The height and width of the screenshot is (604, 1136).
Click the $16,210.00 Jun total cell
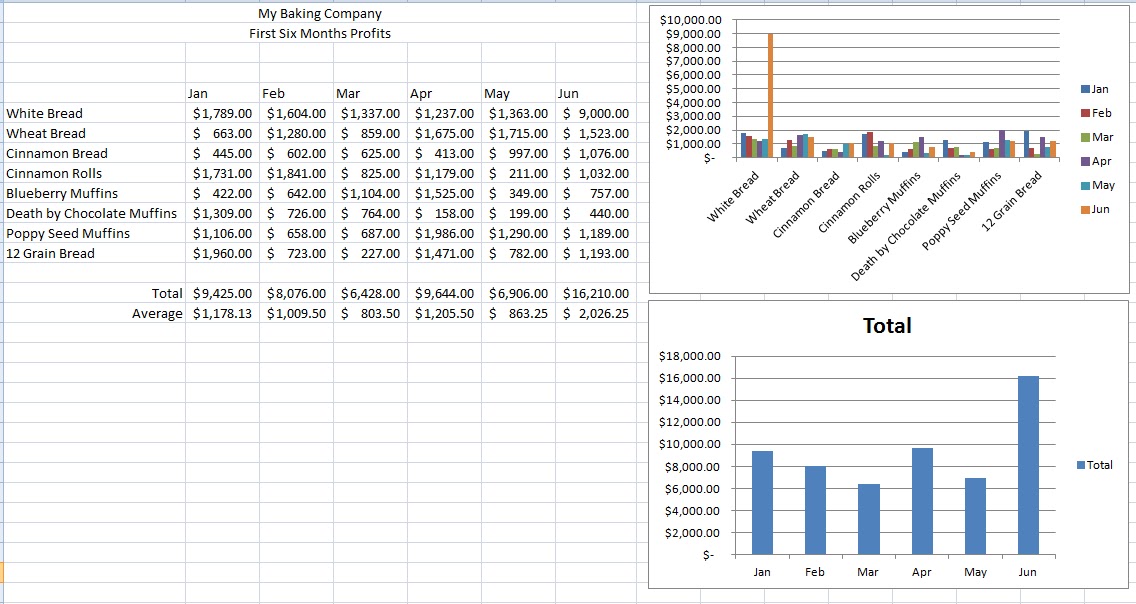click(x=596, y=293)
